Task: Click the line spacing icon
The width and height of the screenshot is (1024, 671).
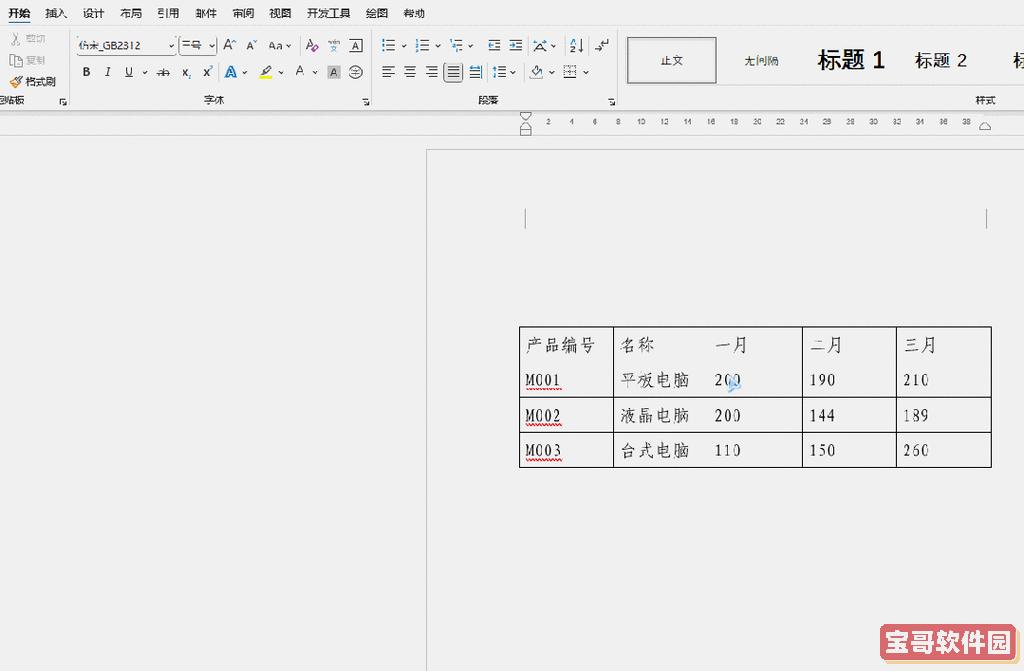Action: tap(500, 72)
